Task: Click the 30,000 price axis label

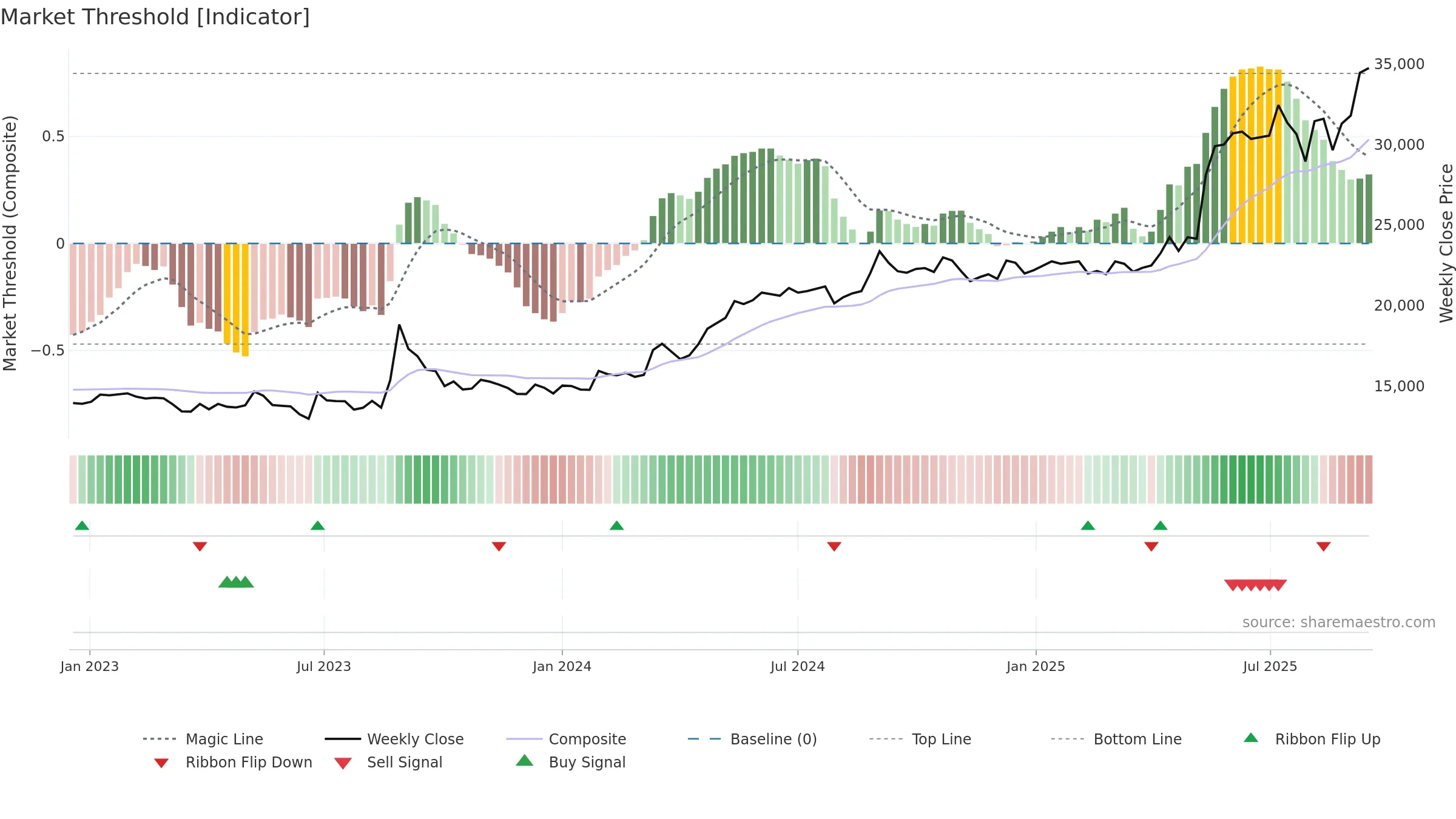Action: pos(1399,145)
